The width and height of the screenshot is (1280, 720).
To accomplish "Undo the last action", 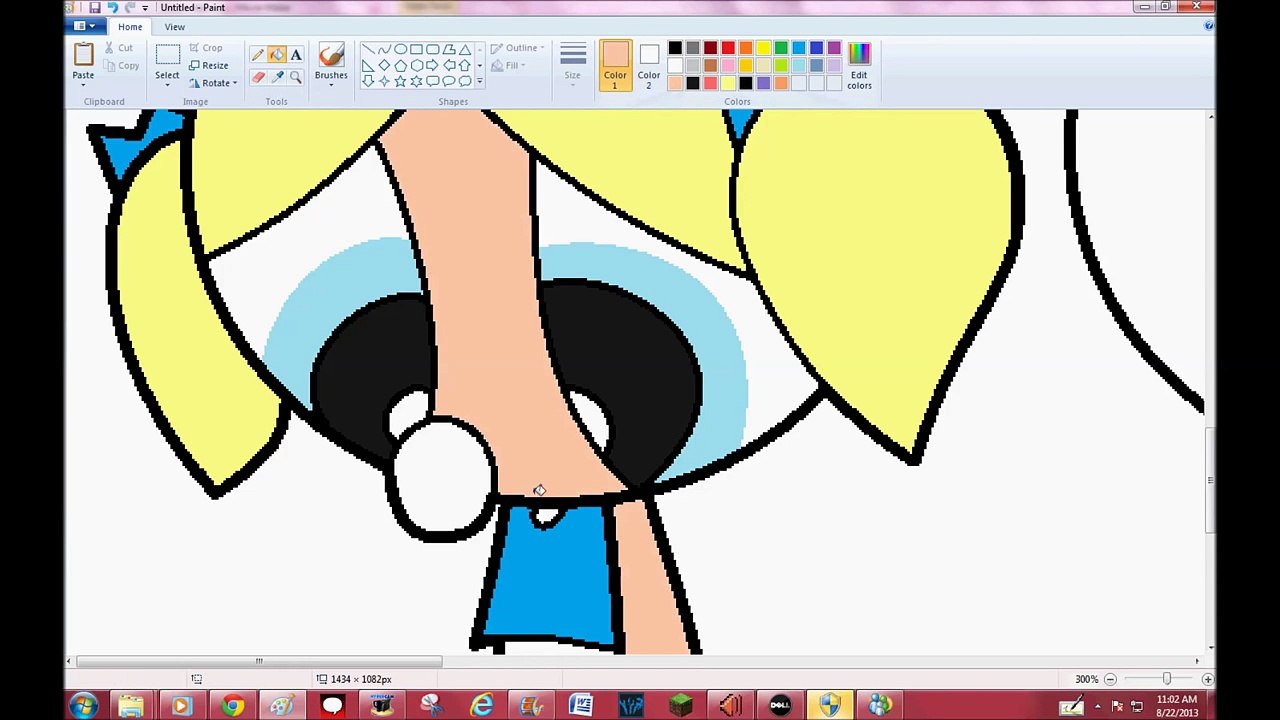I will [112, 7].
